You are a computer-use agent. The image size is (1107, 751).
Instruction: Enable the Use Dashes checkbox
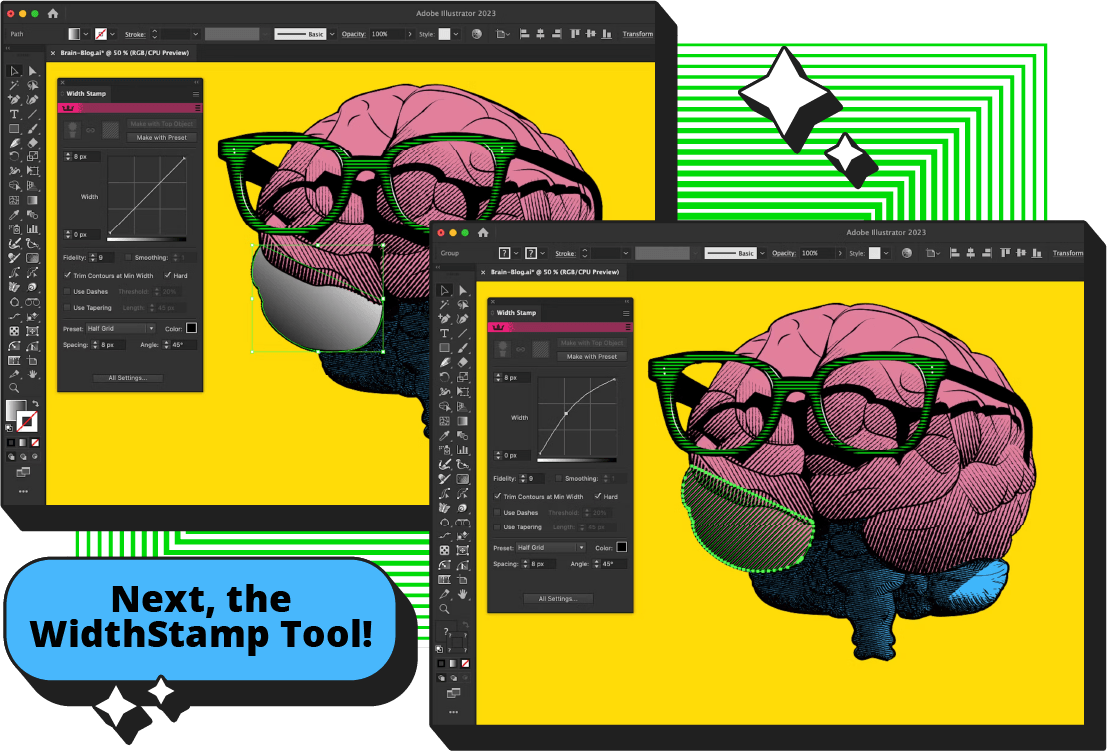point(497,512)
